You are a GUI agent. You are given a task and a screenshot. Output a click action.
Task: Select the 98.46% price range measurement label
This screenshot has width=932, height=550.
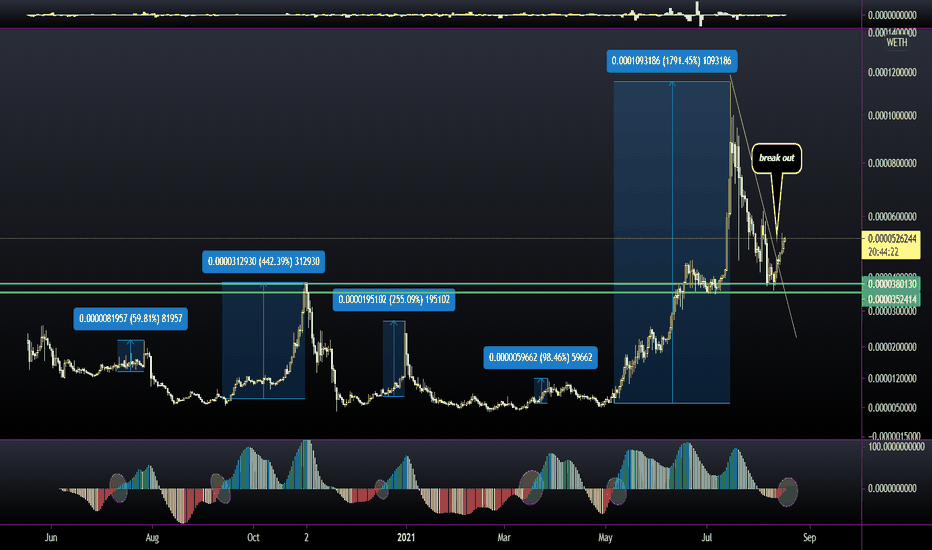[540, 357]
